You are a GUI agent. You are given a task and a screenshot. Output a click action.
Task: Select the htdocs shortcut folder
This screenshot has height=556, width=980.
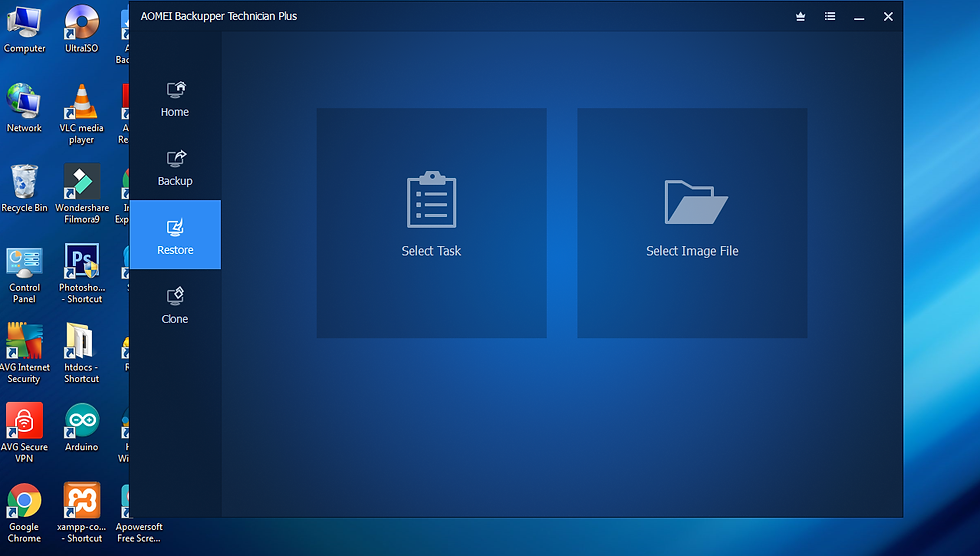click(x=82, y=354)
